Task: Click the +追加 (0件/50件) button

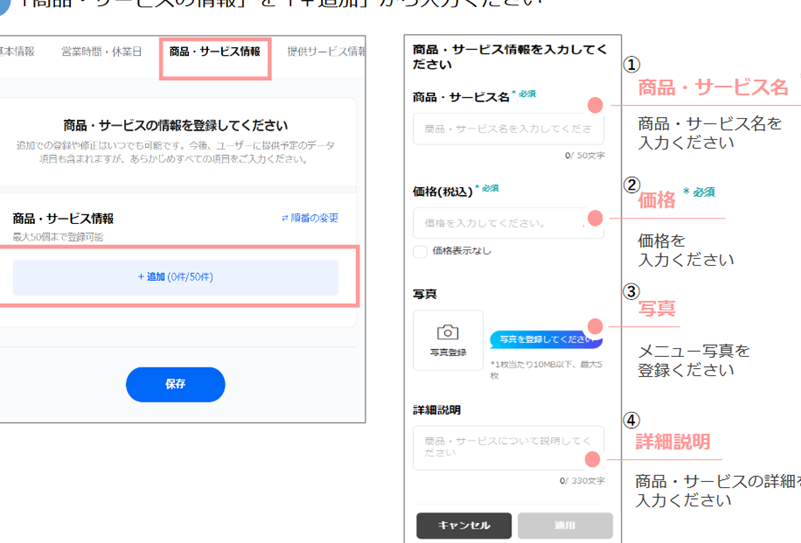Action: pyautogui.click(x=175, y=277)
